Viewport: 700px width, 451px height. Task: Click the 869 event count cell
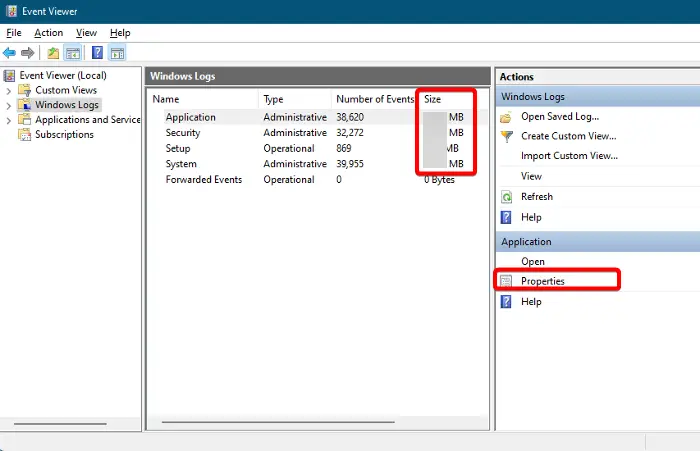pyautogui.click(x=344, y=148)
